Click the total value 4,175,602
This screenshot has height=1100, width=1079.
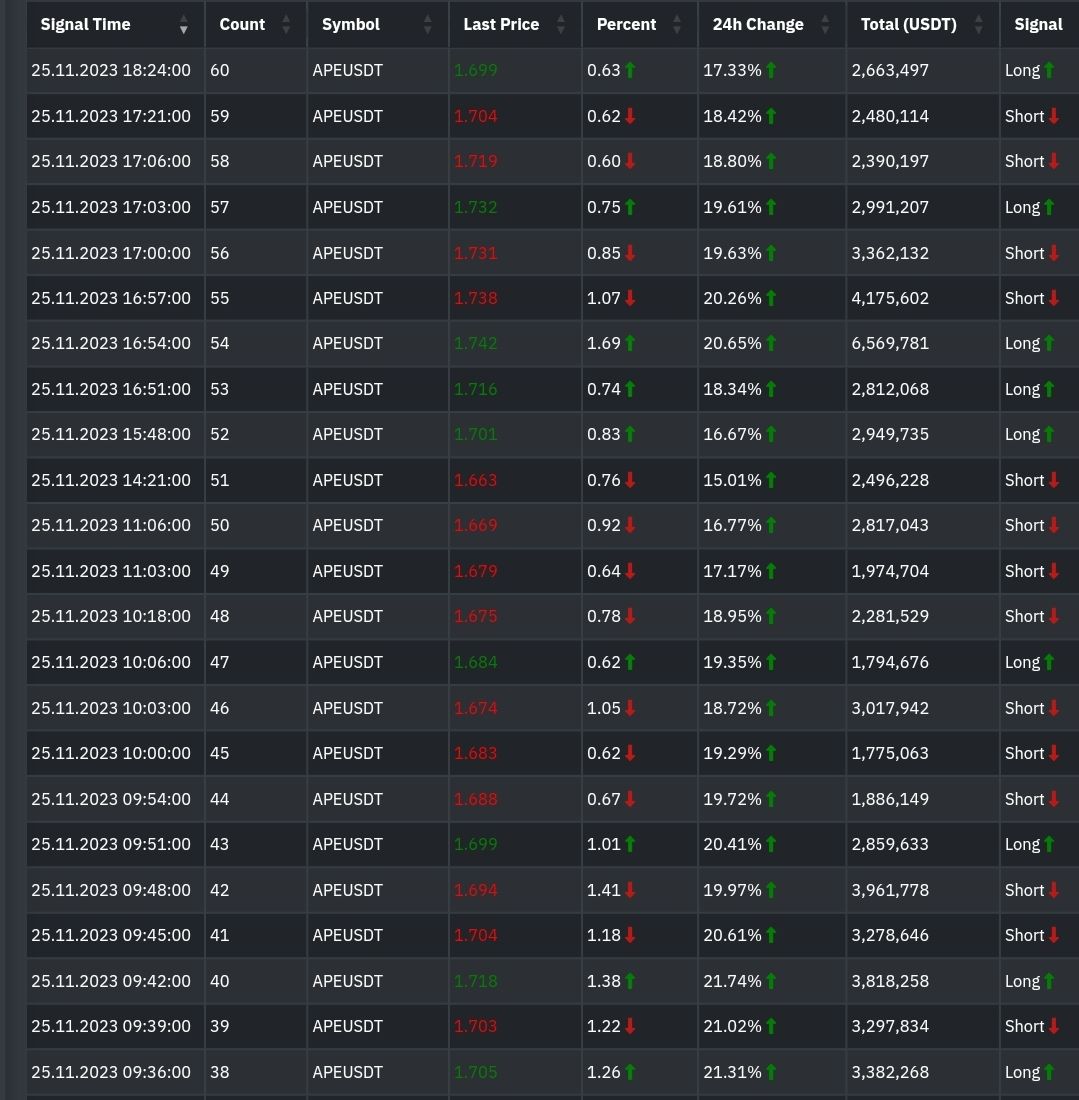click(890, 298)
